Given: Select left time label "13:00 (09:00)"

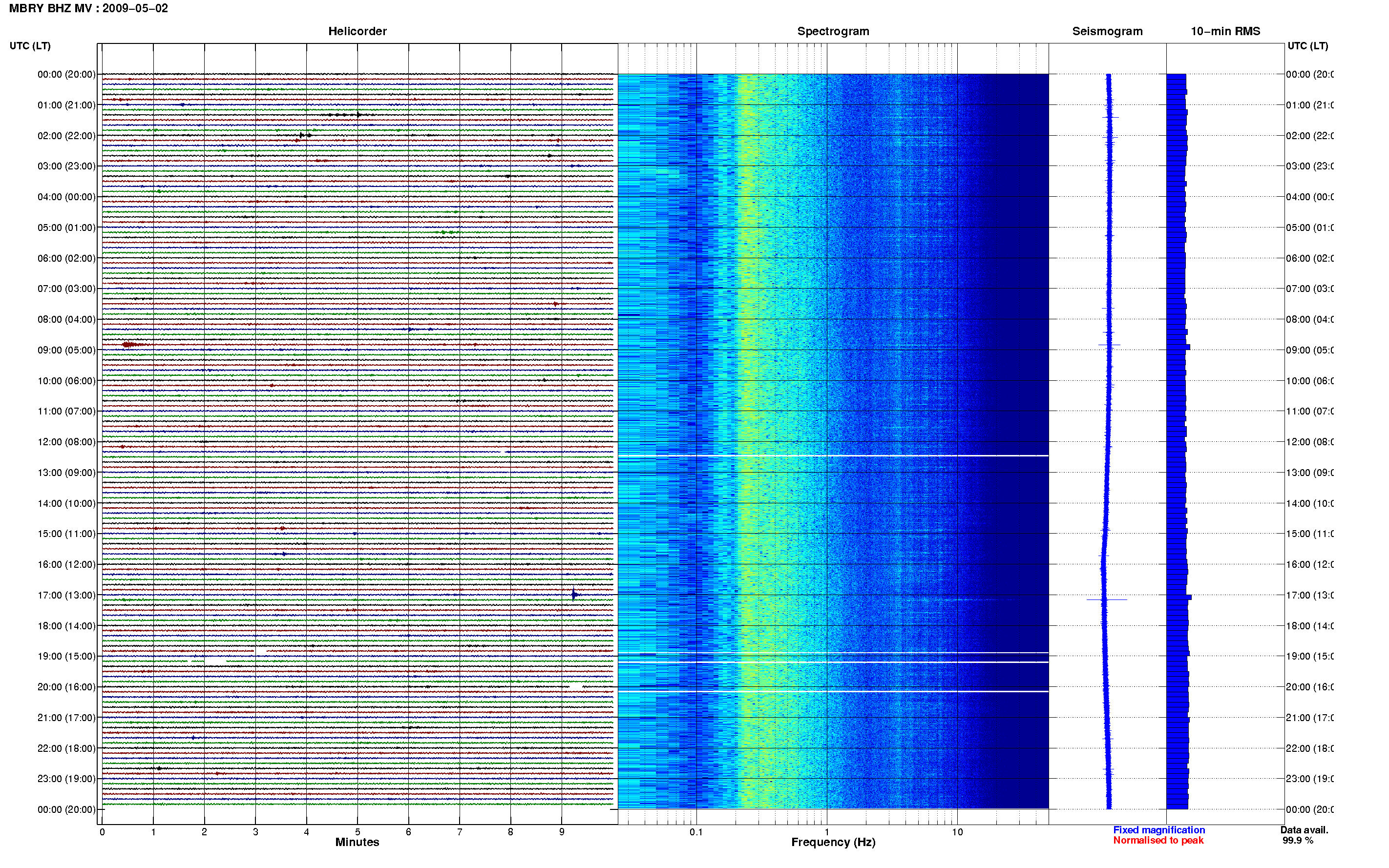Looking at the screenshot, I should [66, 473].
